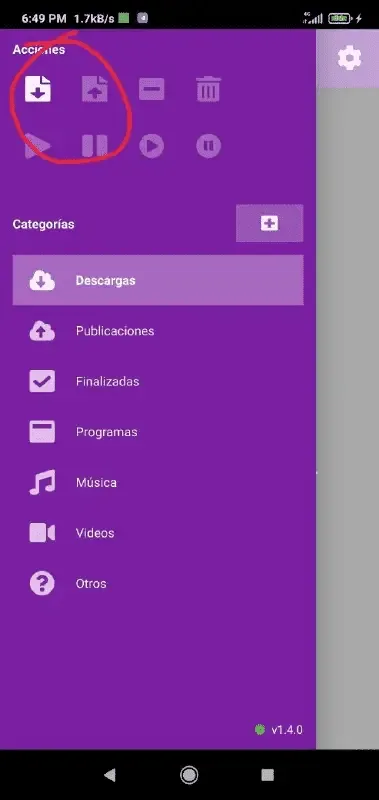This screenshot has height=800, width=379.
Task: Open the Programas category
Action: (158, 432)
